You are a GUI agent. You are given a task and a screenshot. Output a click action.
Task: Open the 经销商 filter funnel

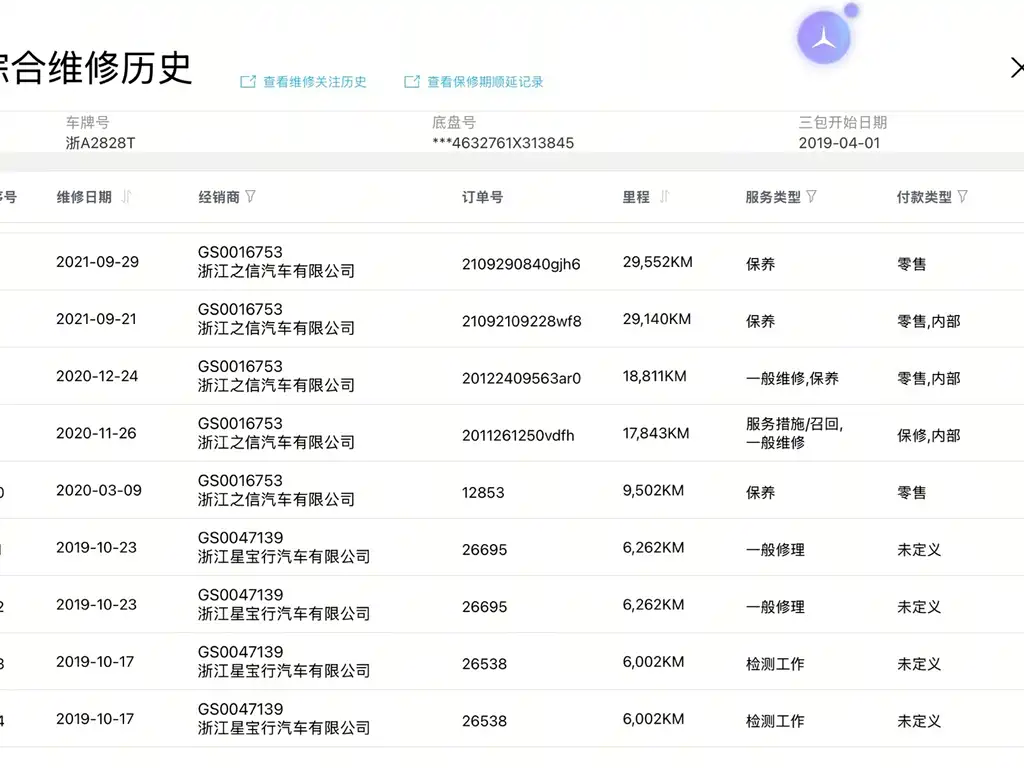click(251, 197)
